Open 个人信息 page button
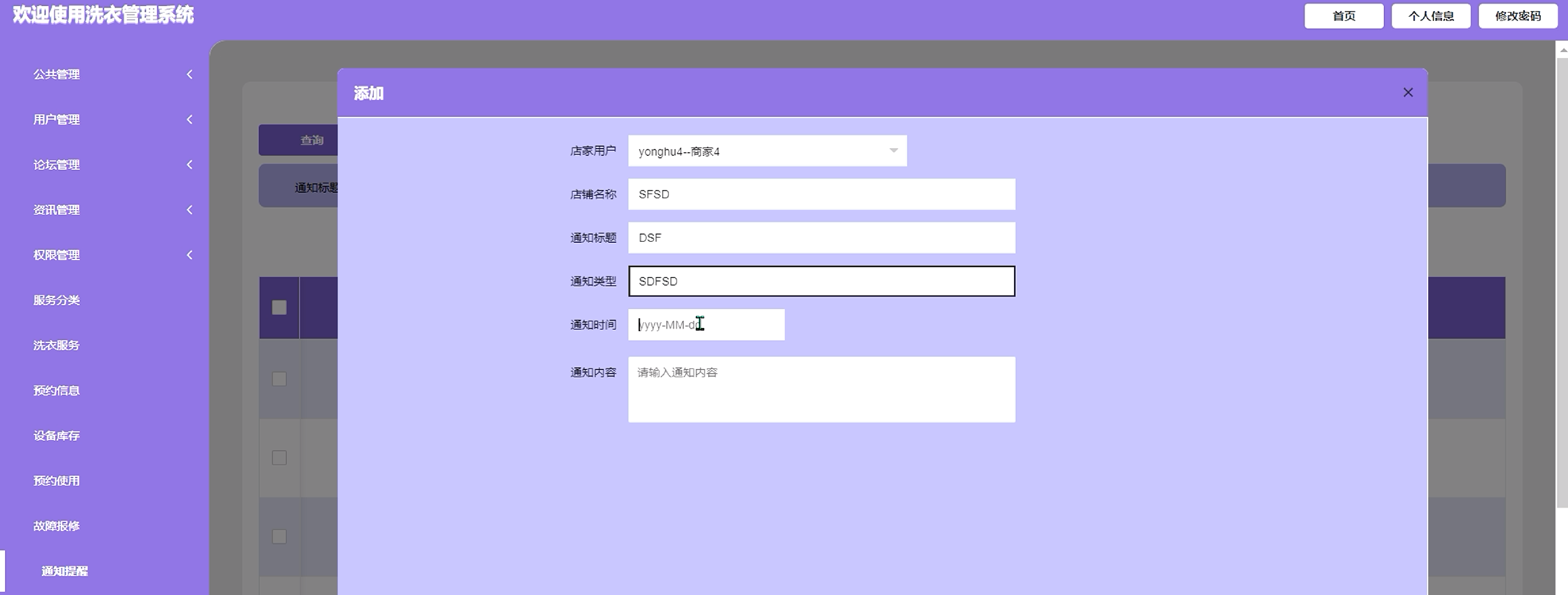This screenshot has height=595, width=1568. (x=1430, y=16)
